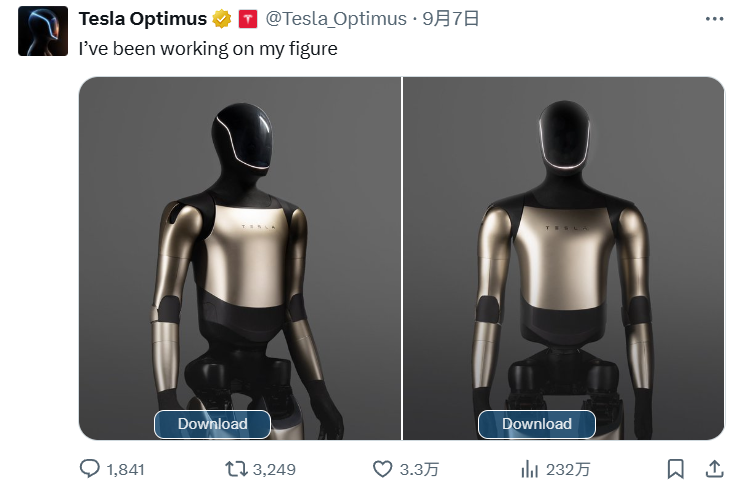This screenshot has height=493, width=746.
Task: Repost this tweet using the retweet icon
Action: point(236,468)
